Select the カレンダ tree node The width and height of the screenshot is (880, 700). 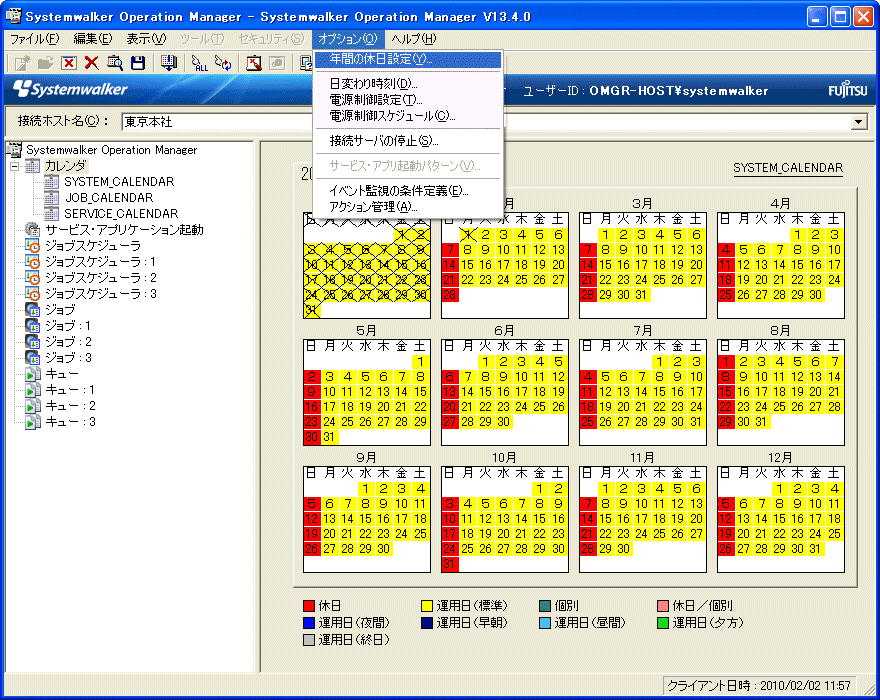point(65,166)
